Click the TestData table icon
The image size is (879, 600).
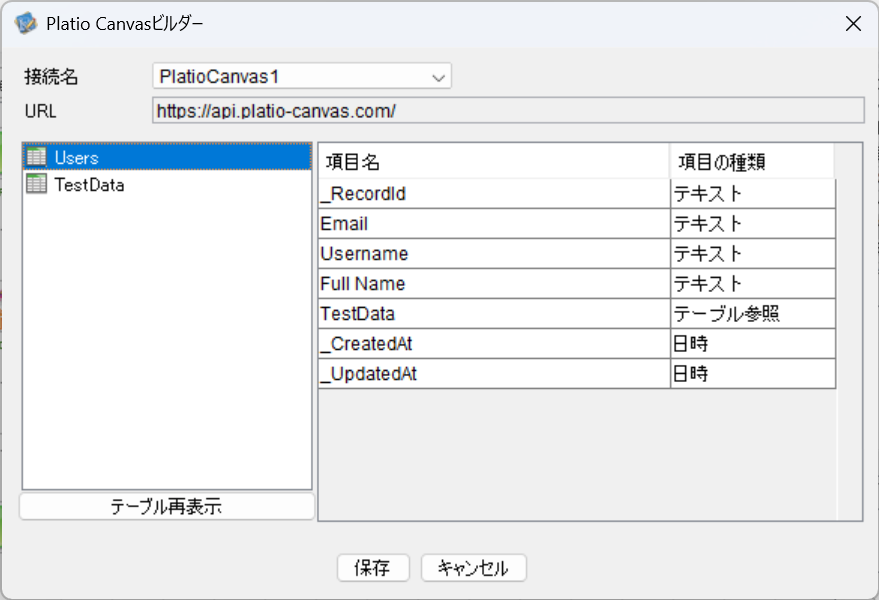click(36, 184)
